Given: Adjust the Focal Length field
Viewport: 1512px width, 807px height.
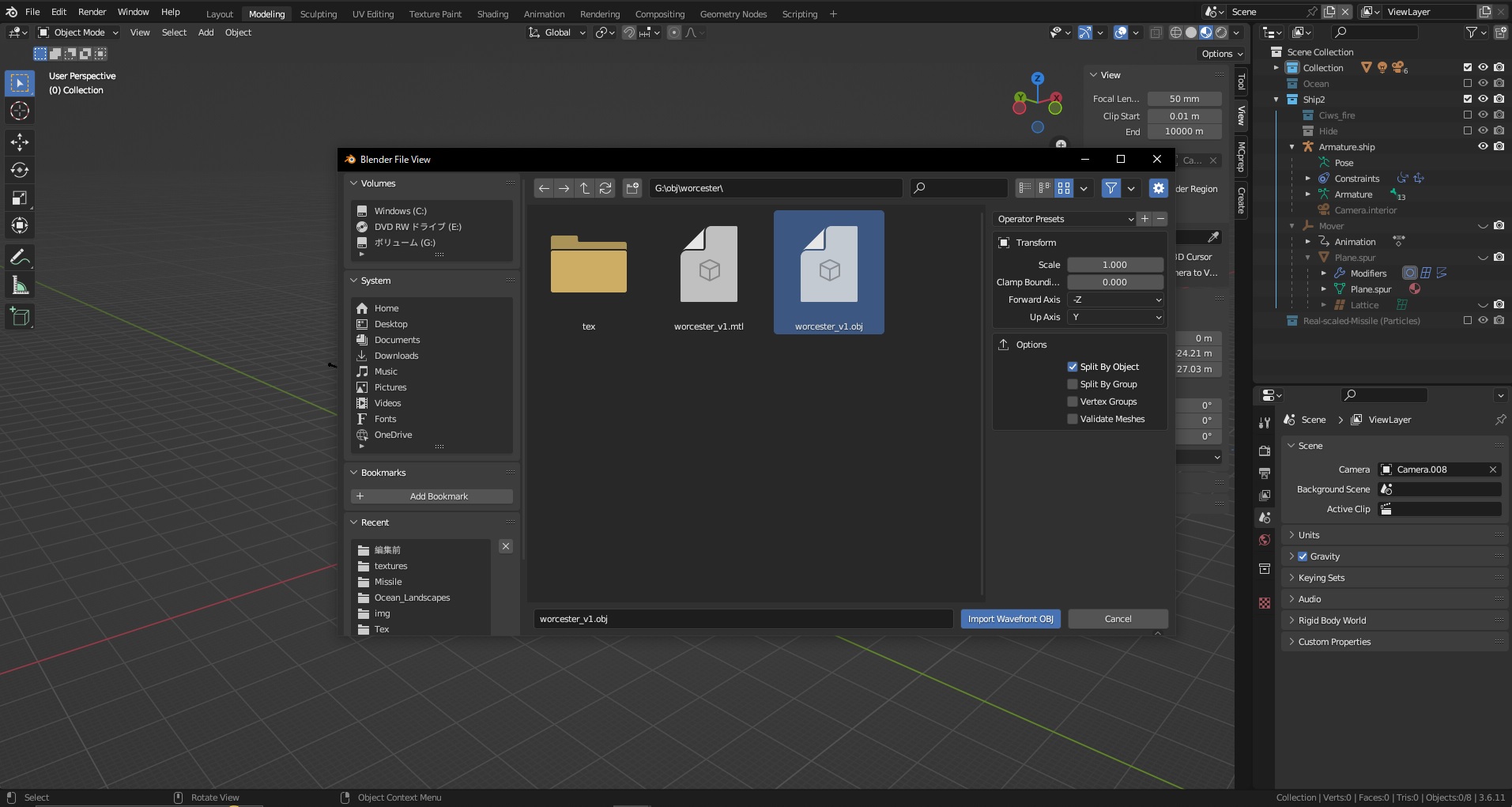Looking at the screenshot, I should click(1184, 99).
